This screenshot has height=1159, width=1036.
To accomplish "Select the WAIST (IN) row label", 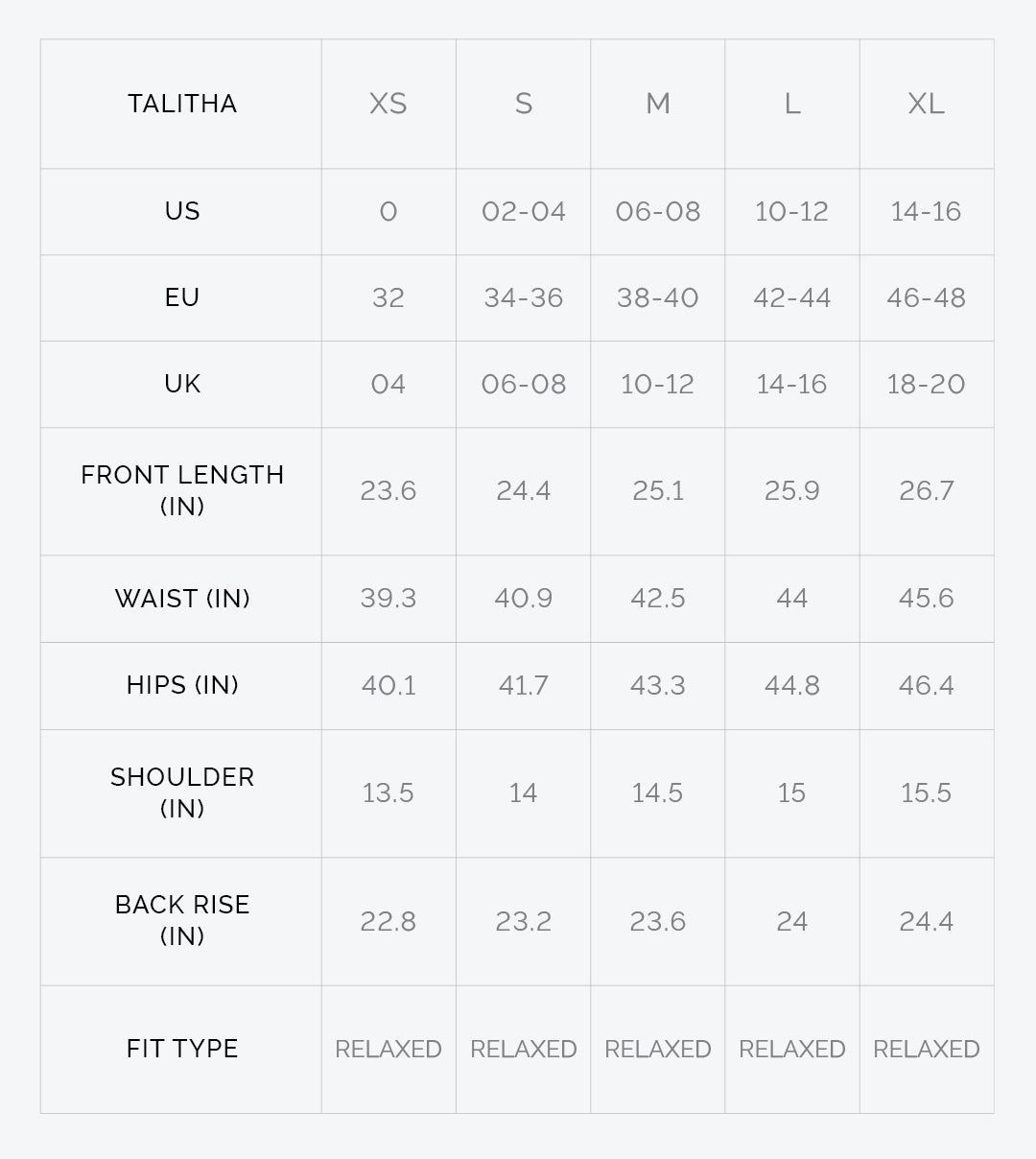I will [182, 599].
